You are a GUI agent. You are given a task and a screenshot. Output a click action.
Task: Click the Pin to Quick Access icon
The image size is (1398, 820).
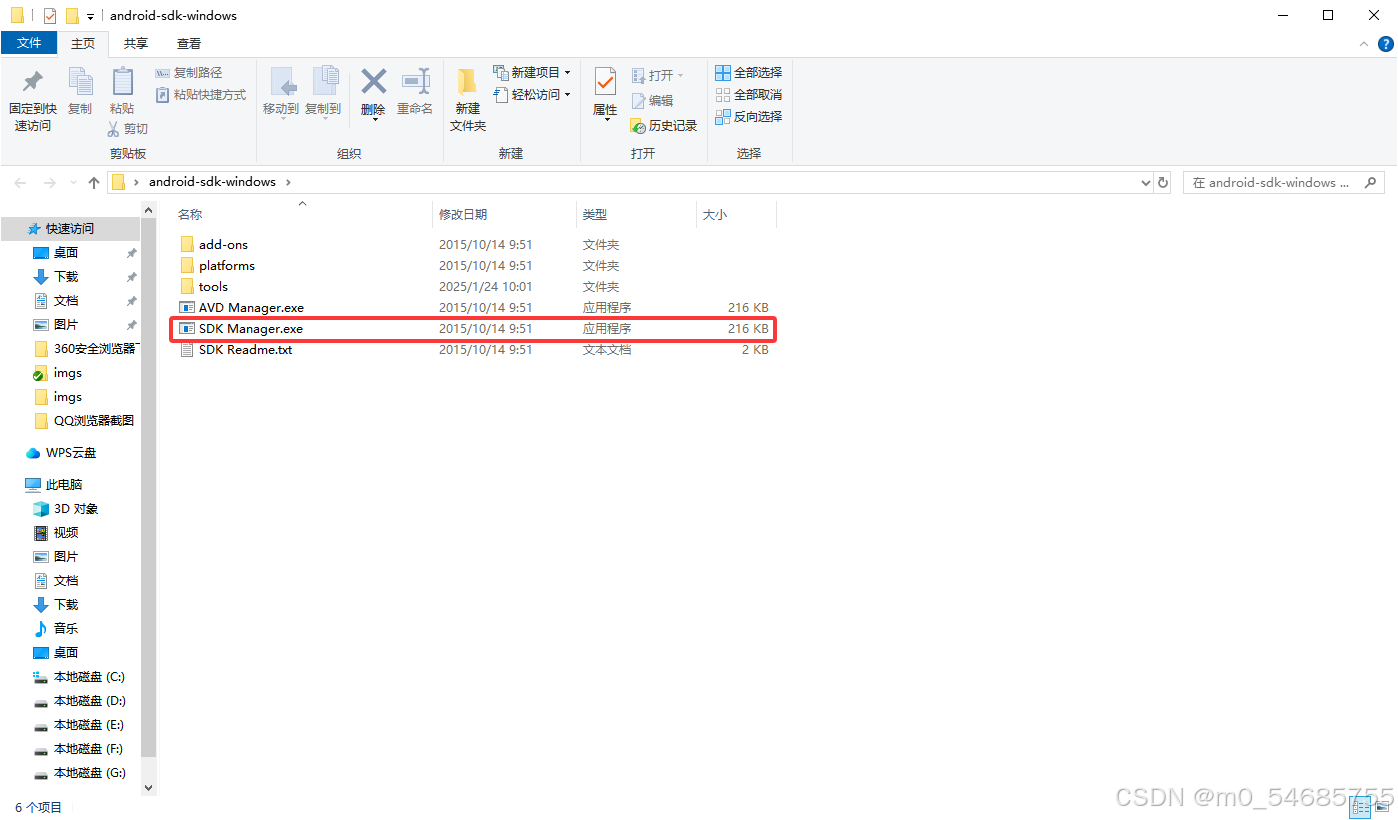[33, 82]
